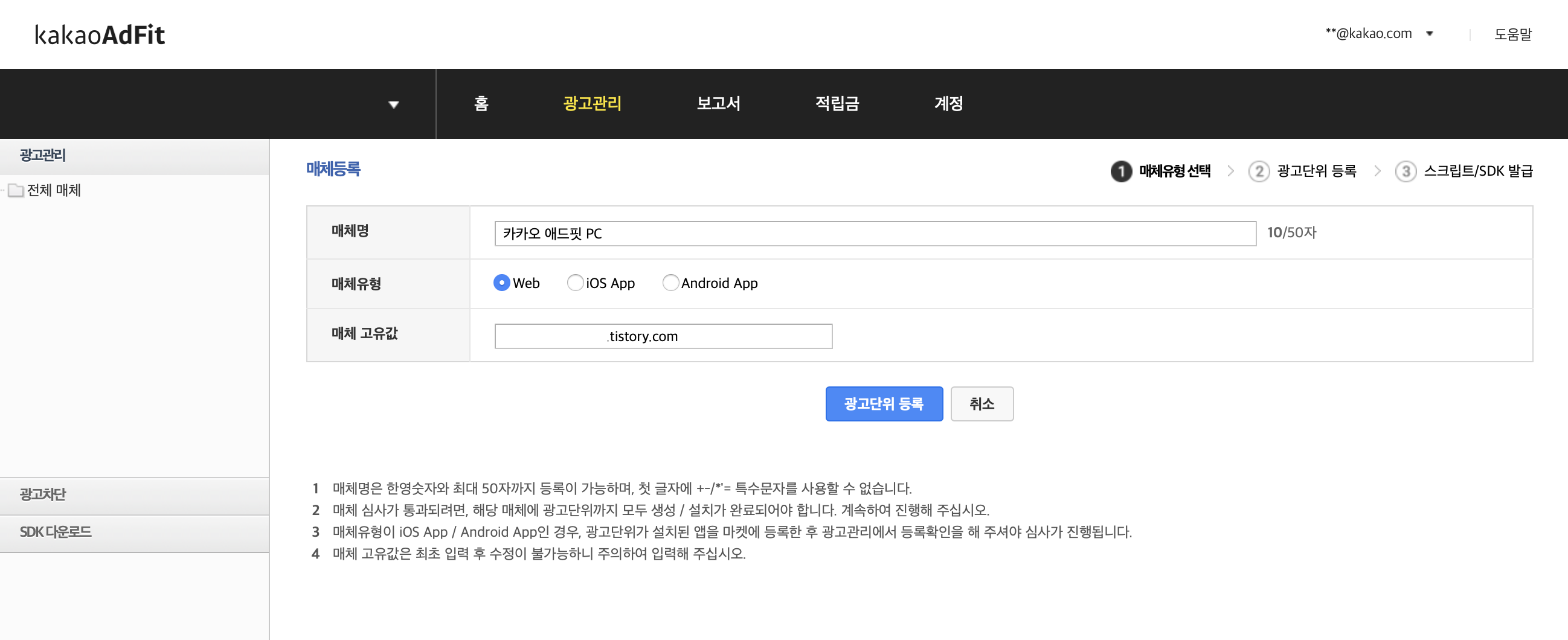
Task: Open the account dropdown next to **@kakao.com
Action: point(1430,34)
